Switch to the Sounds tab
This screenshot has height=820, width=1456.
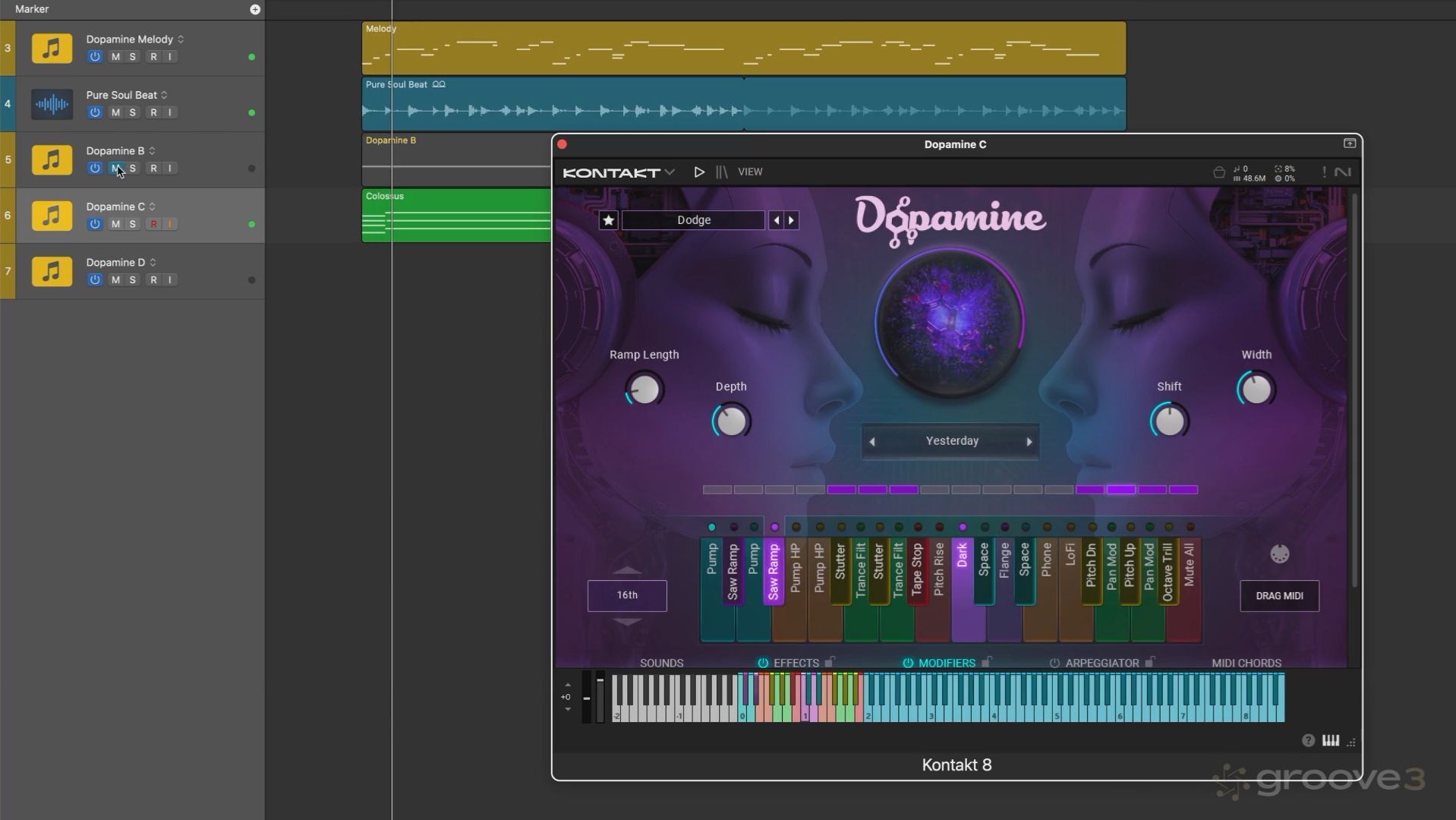(661, 663)
